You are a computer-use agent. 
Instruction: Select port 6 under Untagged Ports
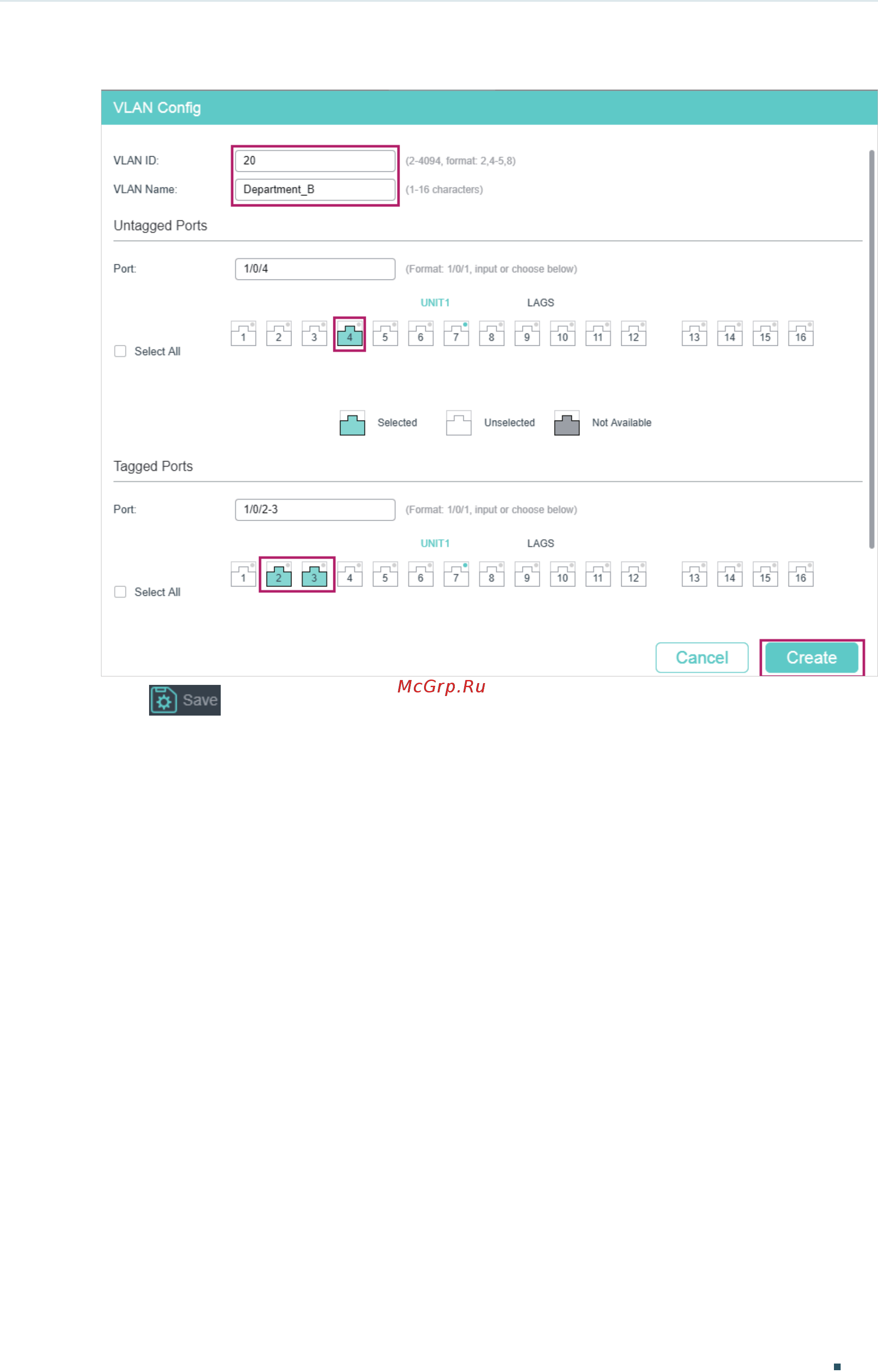421,333
